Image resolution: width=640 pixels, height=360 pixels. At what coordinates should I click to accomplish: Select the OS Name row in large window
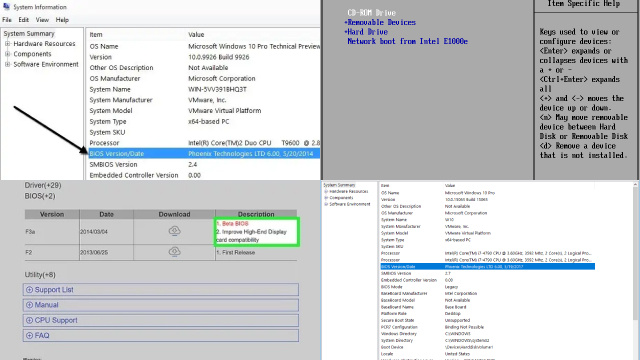point(204,47)
